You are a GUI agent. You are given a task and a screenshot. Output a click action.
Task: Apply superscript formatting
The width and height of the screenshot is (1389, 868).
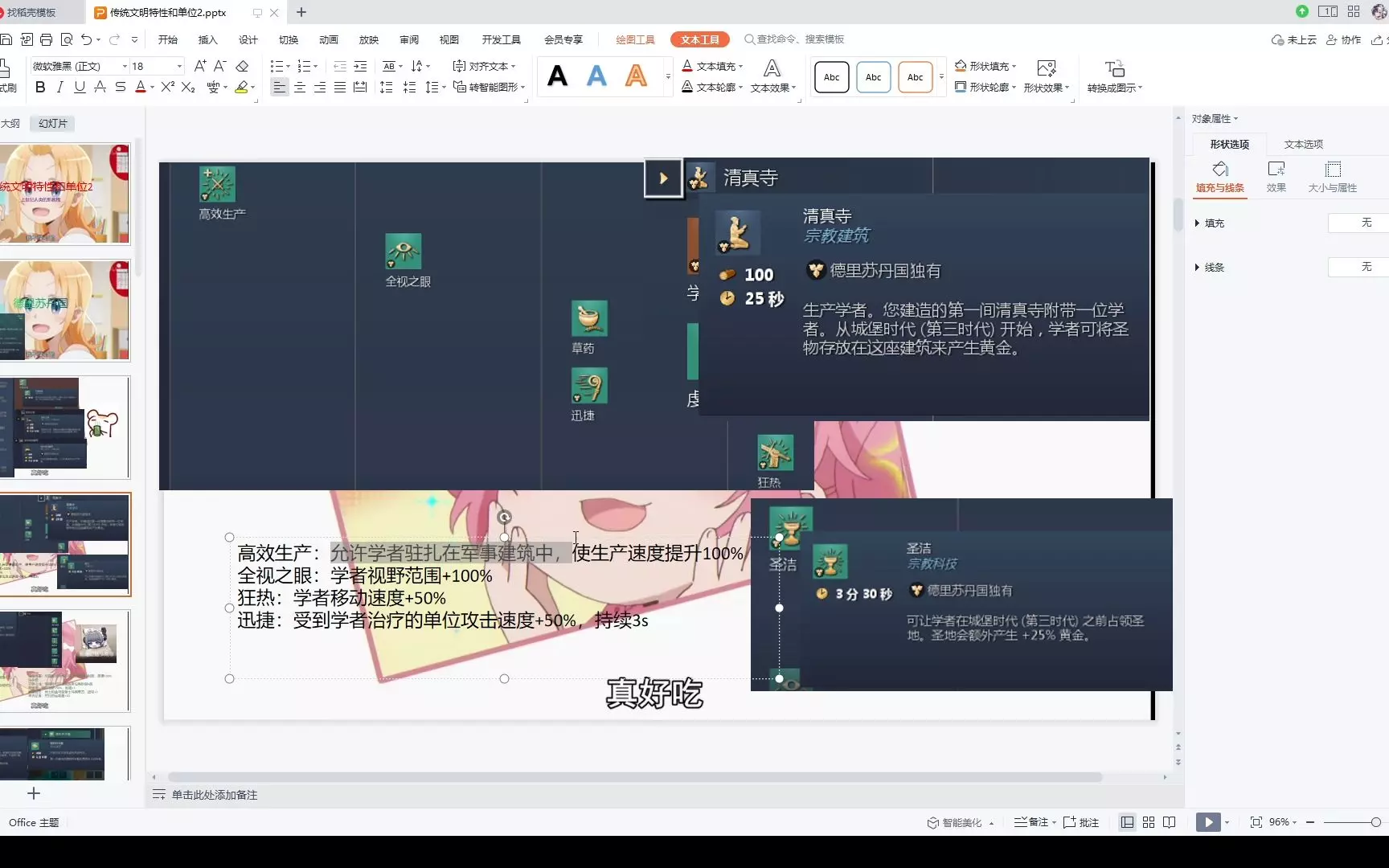167,87
